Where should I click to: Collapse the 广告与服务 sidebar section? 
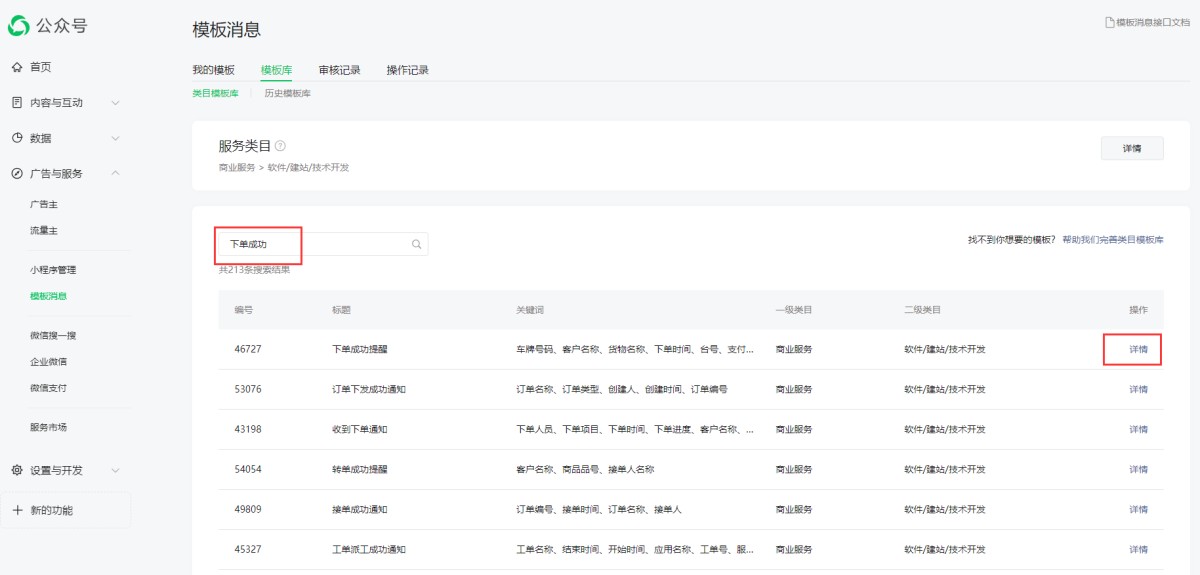tap(115, 173)
